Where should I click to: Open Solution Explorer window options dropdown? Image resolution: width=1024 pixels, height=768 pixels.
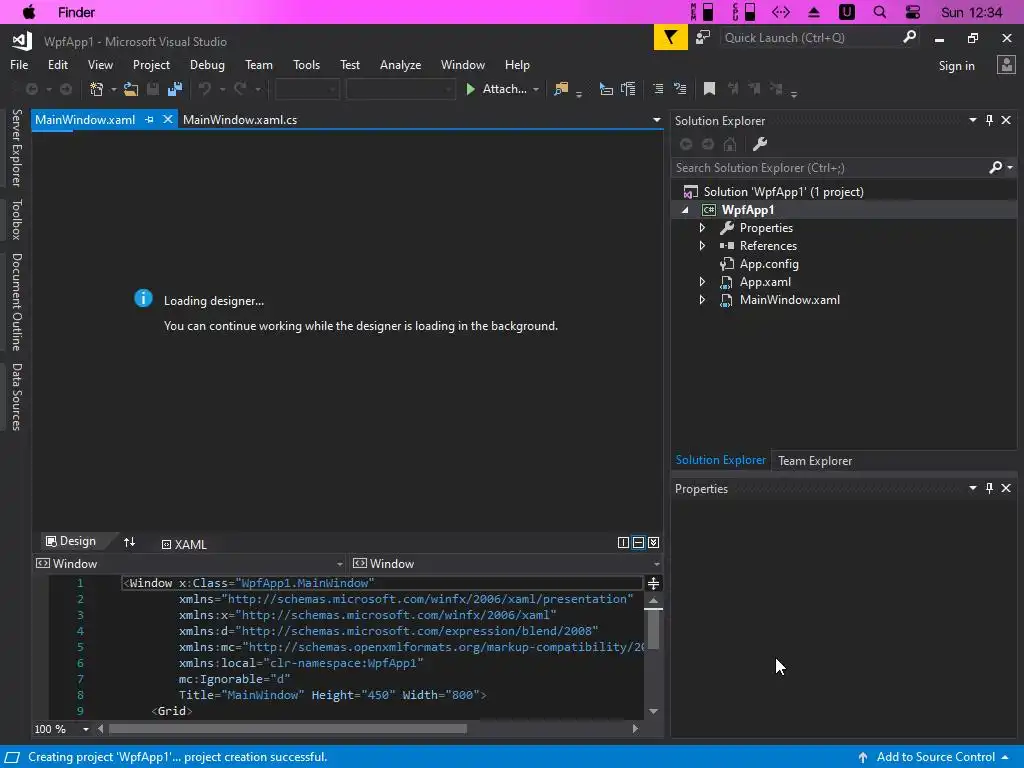click(972, 120)
